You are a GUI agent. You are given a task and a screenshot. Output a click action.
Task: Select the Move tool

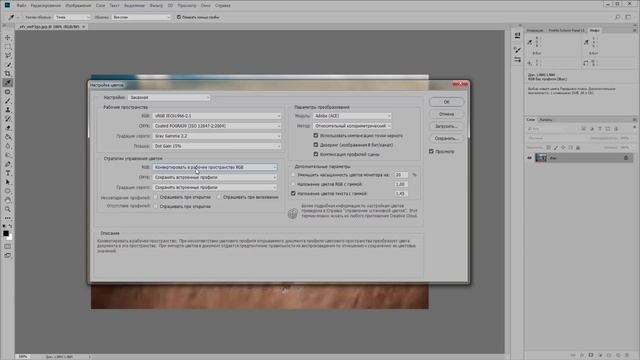(8, 38)
